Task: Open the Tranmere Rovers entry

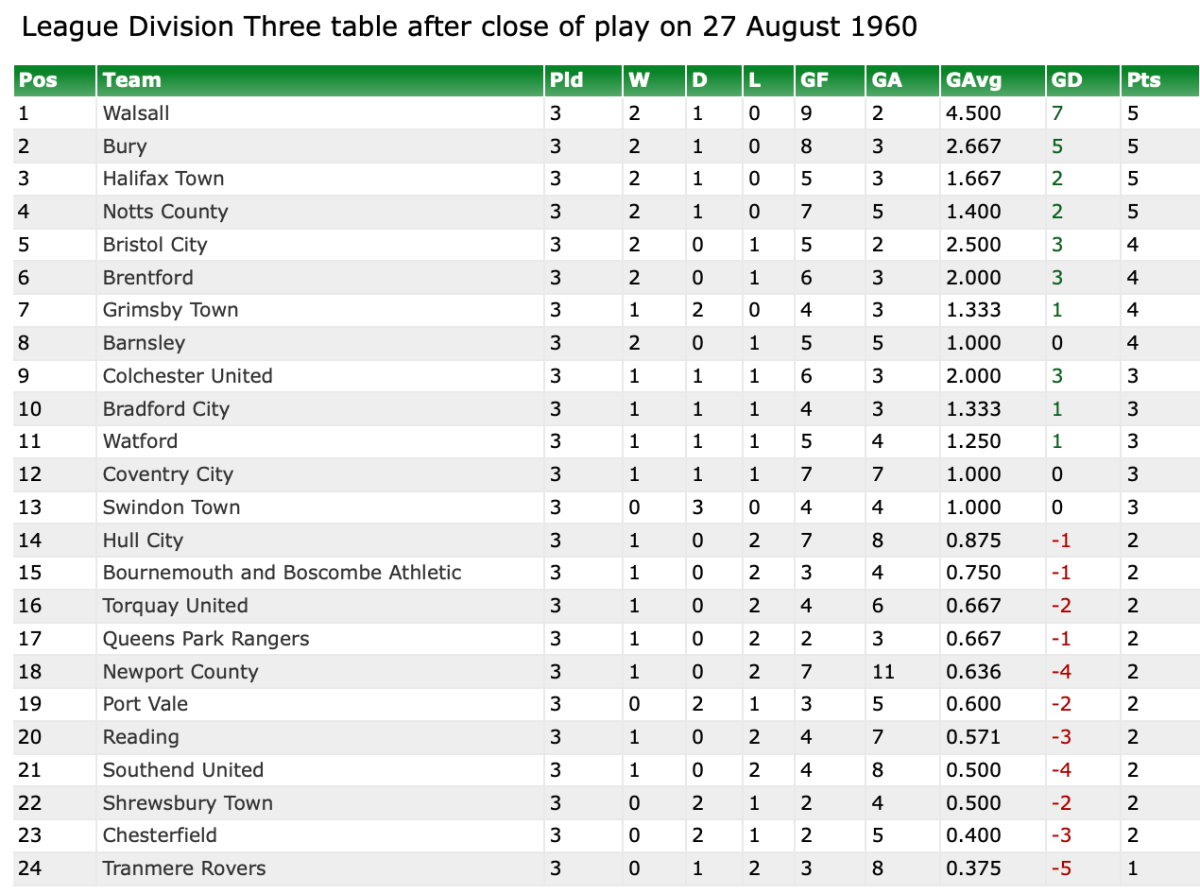Action: click(184, 868)
